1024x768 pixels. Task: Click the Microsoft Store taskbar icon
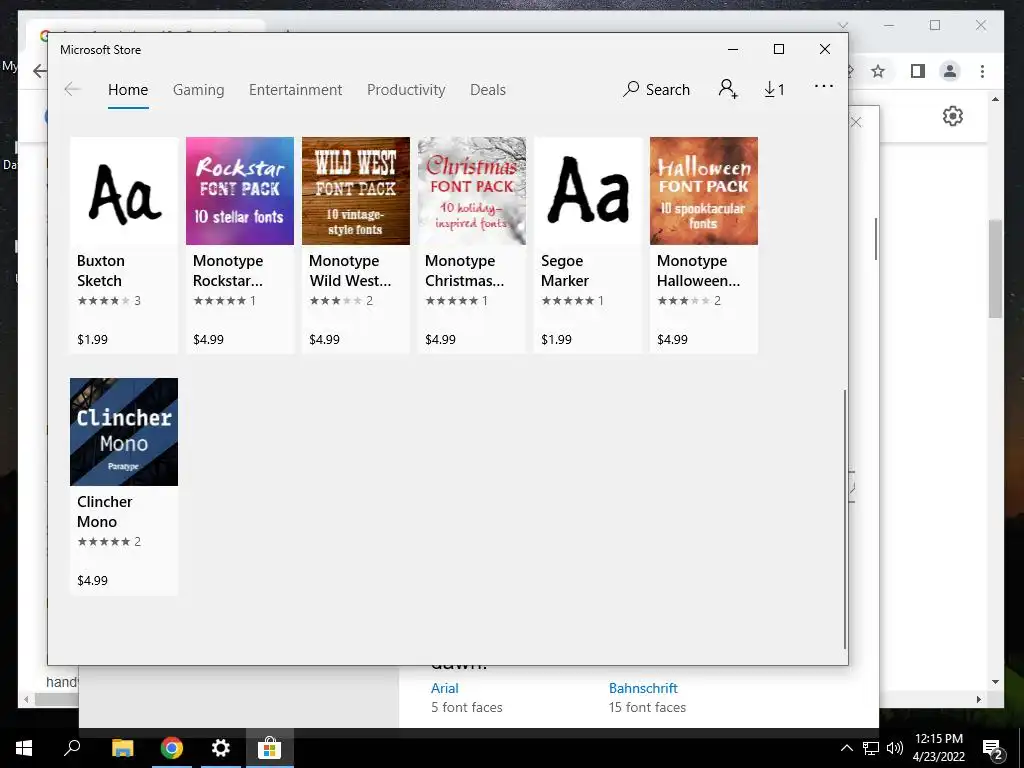coord(269,748)
